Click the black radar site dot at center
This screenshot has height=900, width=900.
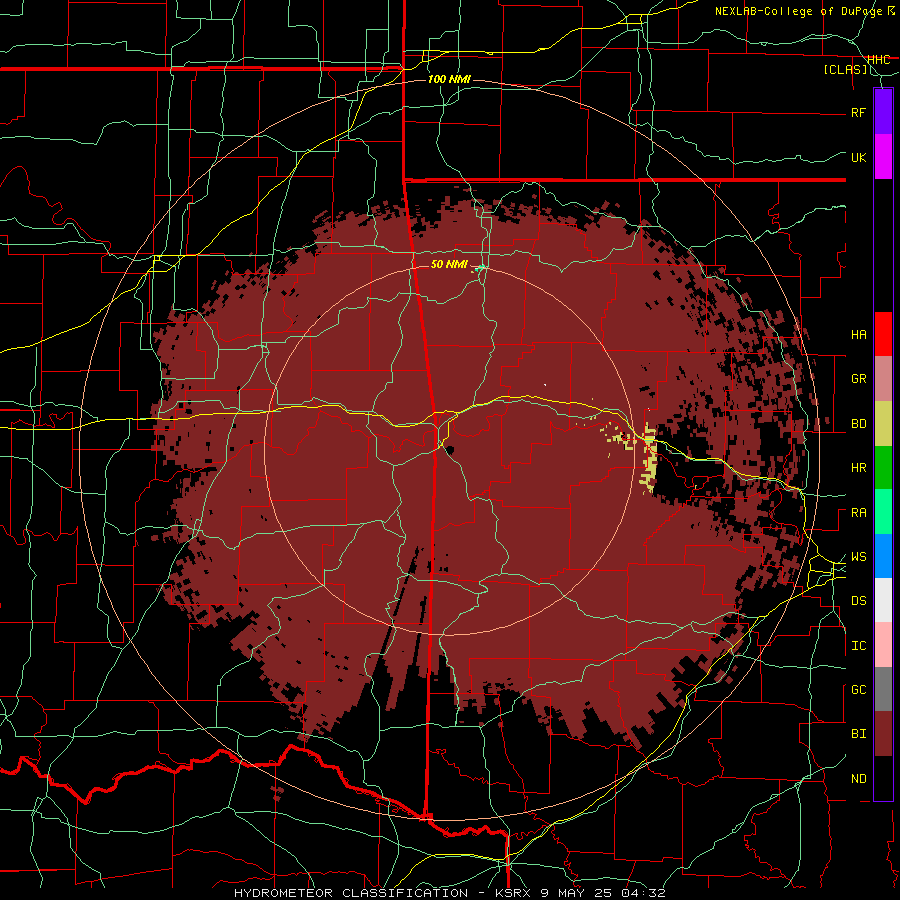coord(450,449)
